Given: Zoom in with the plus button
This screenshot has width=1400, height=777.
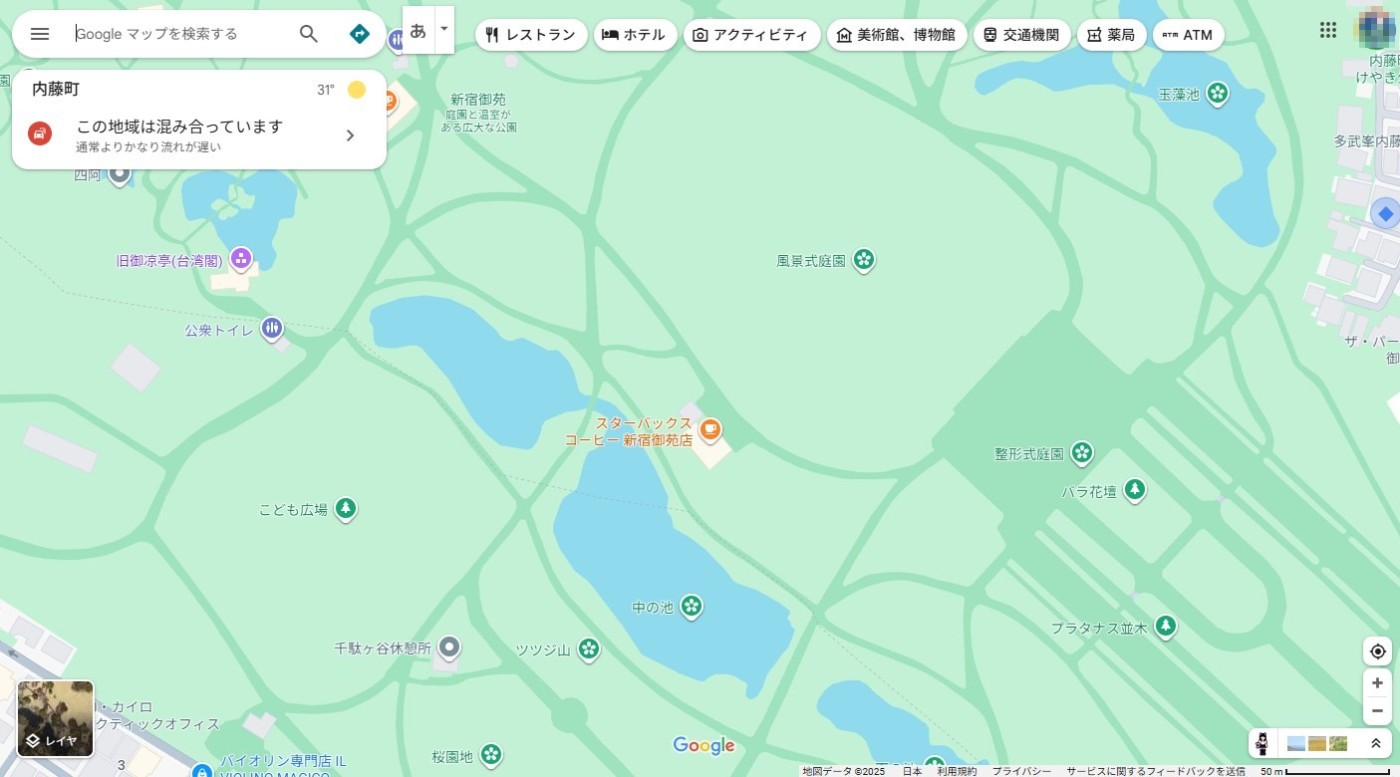Looking at the screenshot, I should (1377, 683).
